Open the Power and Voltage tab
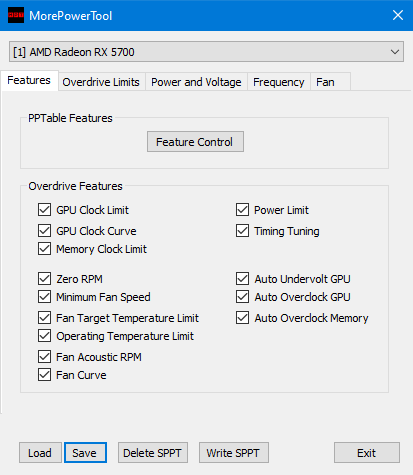Screen dimensions: 413x475 point(196,82)
